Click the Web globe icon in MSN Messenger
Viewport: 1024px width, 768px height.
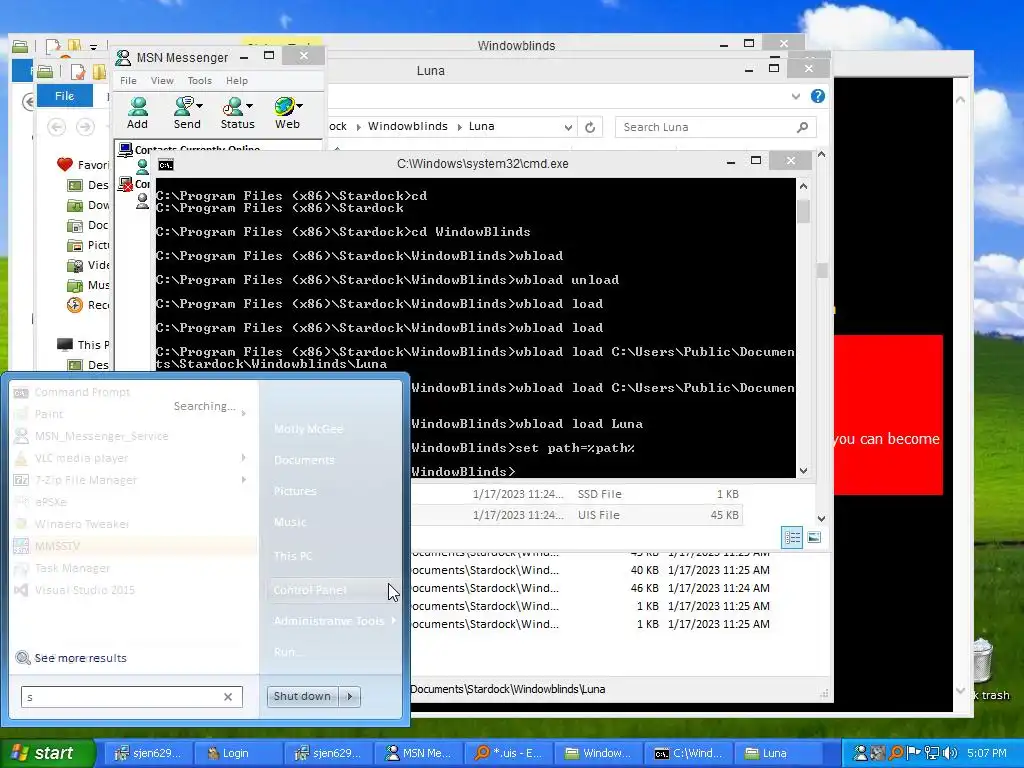point(284,106)
